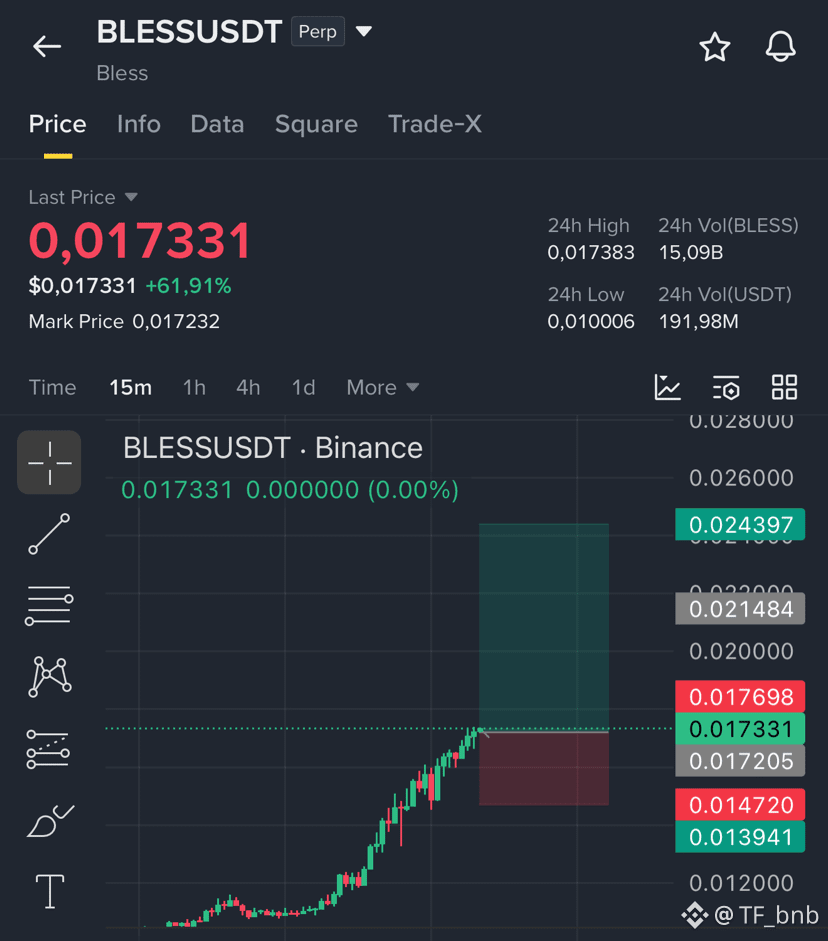
Task: Open price alerts via bell icon
Action: coord(781,47)
